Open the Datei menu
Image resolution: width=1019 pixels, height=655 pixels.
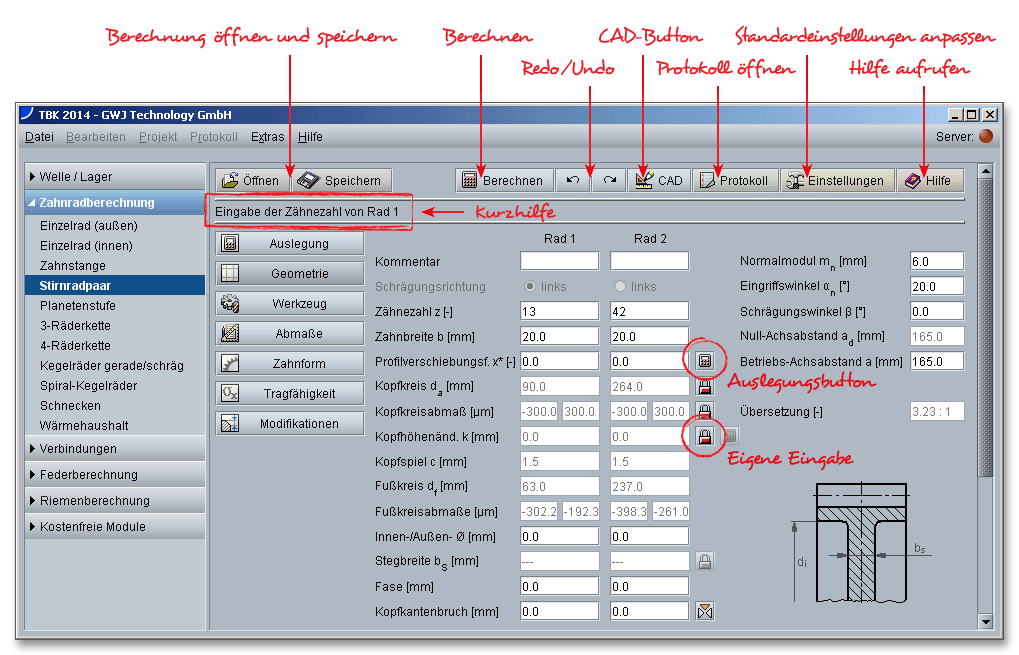39,137
